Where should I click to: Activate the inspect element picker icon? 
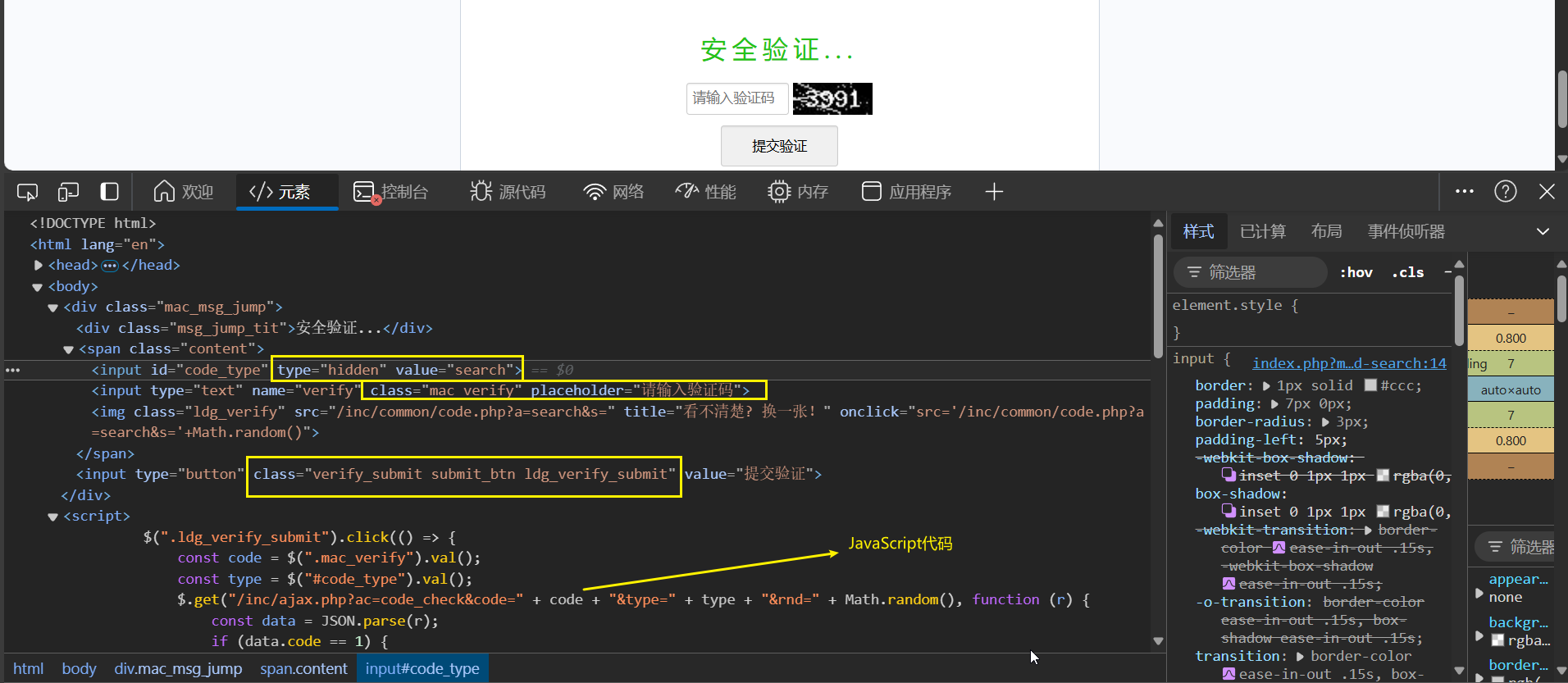[27, 192]
